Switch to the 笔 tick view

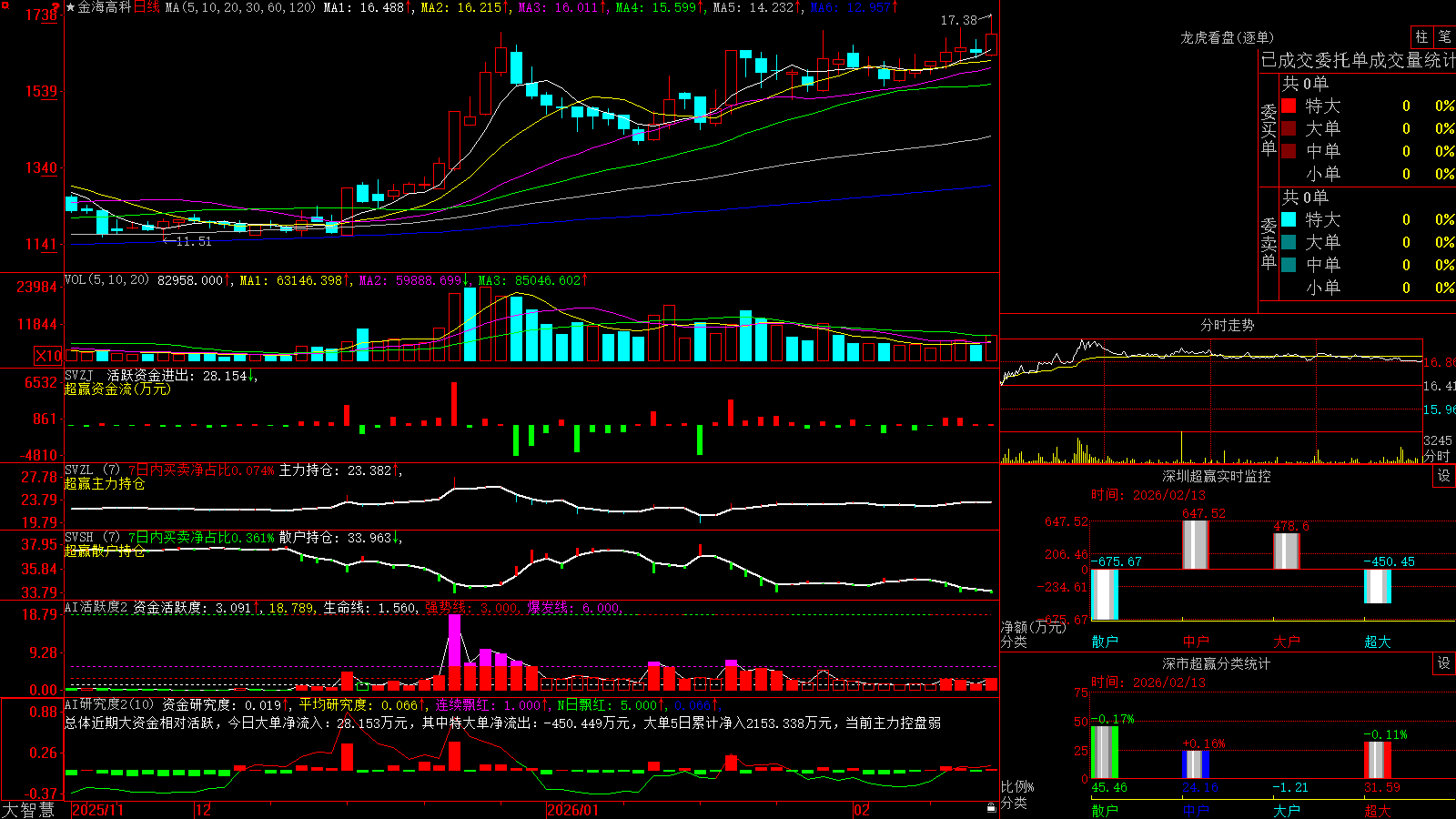coord(1444,37)
